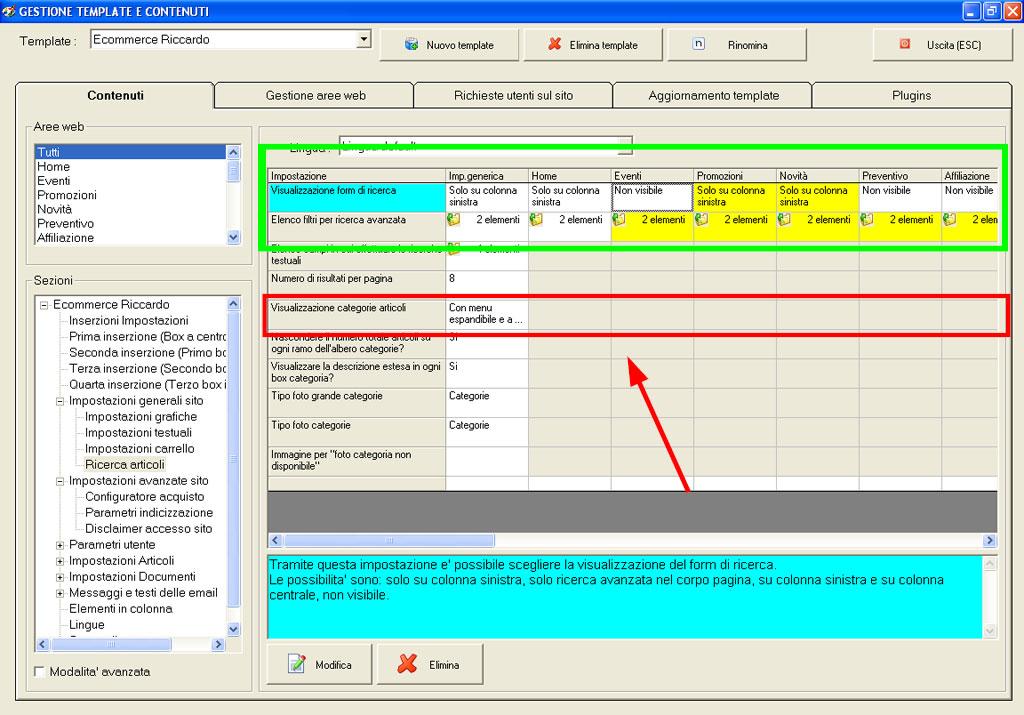Screen dimensions: 1024x715
Task: Select Impostazioni grafiche tree item
Action: [140, 417]
